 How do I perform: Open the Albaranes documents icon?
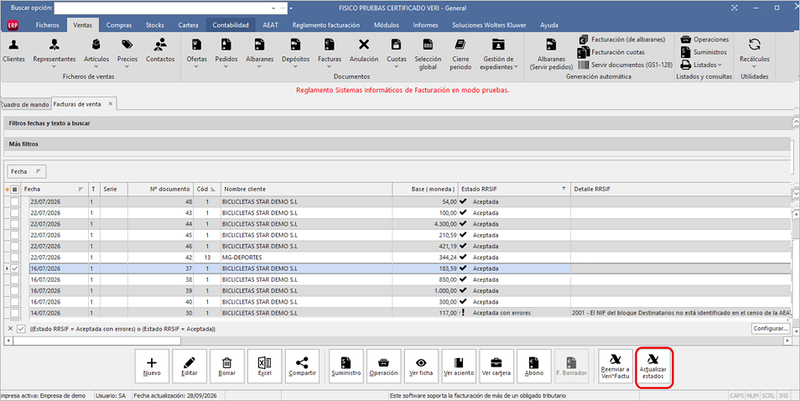point(260,53)
